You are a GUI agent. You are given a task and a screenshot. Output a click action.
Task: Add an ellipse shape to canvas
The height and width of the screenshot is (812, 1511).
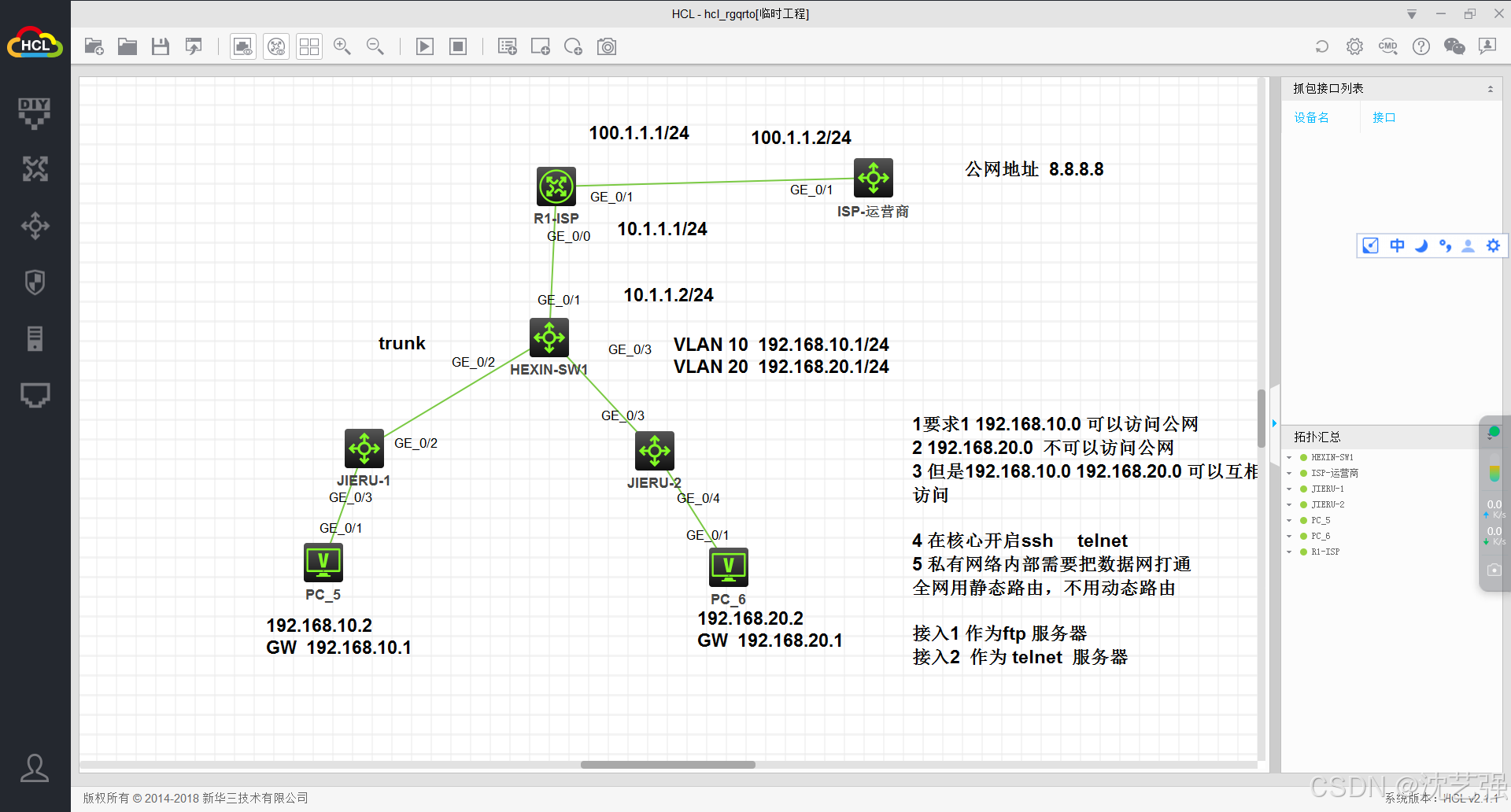pyautogui.click(x=574, y=46)
